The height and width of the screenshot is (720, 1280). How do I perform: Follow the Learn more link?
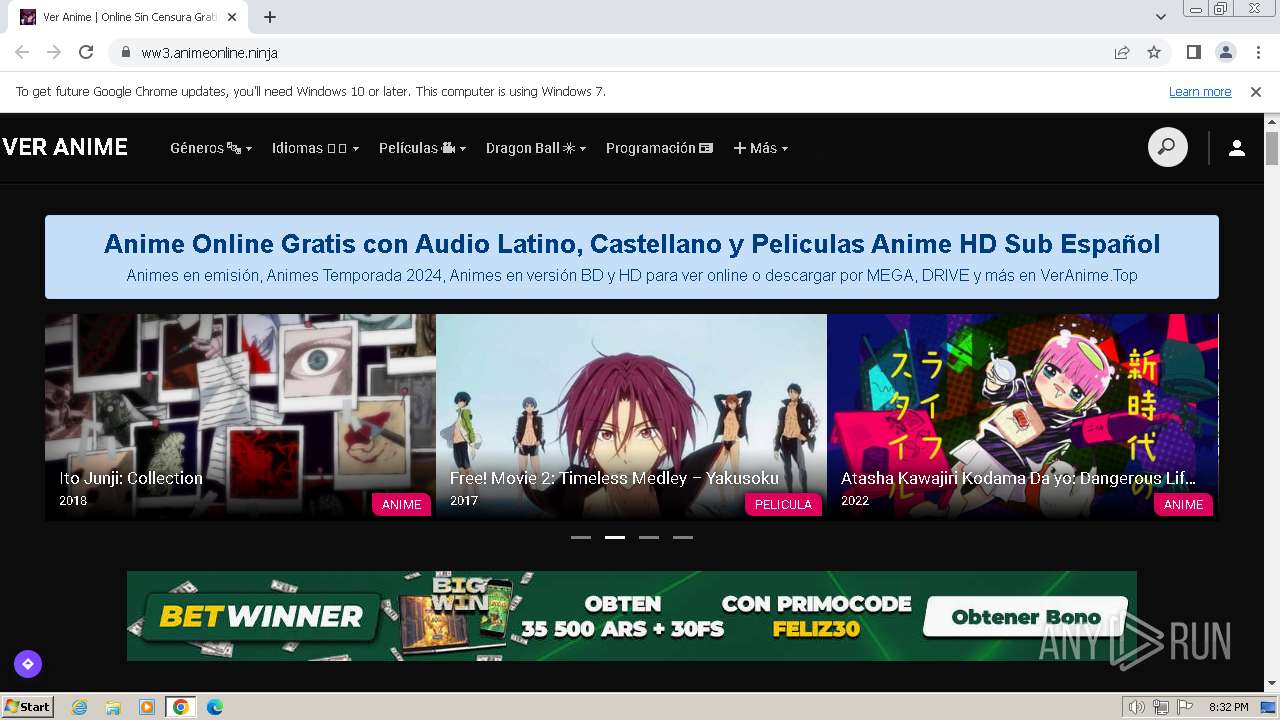coord(1200,92)
